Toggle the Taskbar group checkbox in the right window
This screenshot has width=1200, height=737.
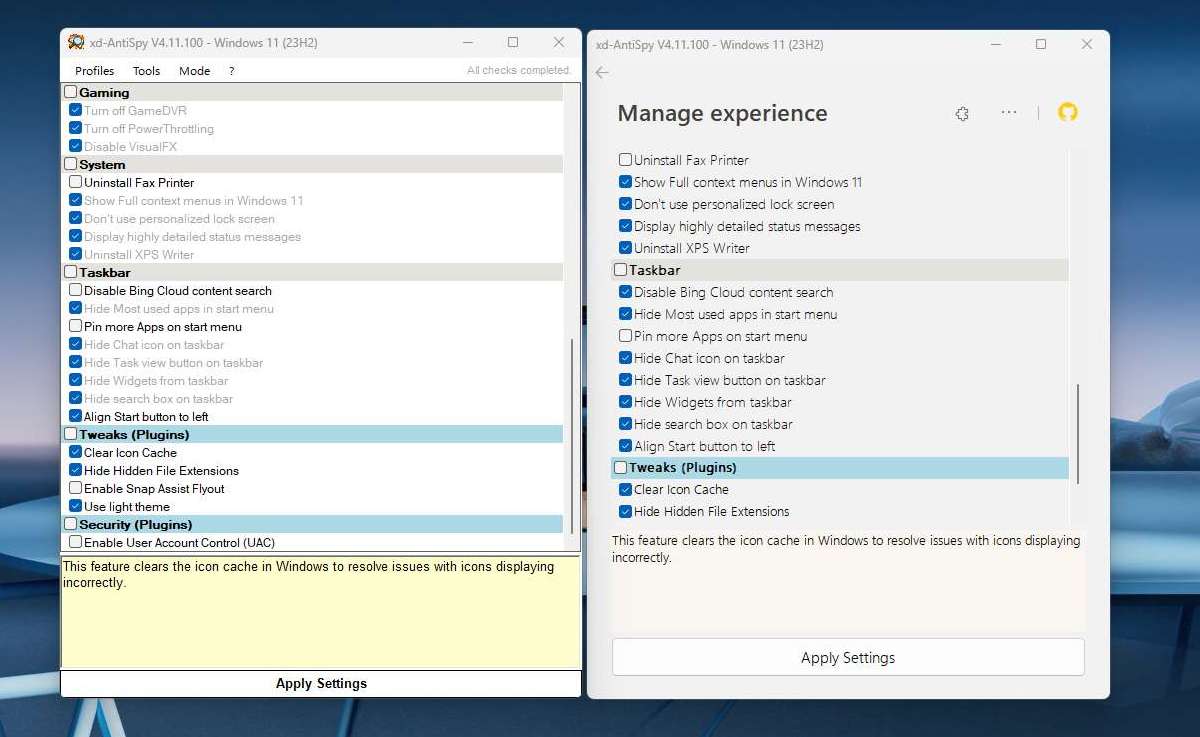pos(621,270)
